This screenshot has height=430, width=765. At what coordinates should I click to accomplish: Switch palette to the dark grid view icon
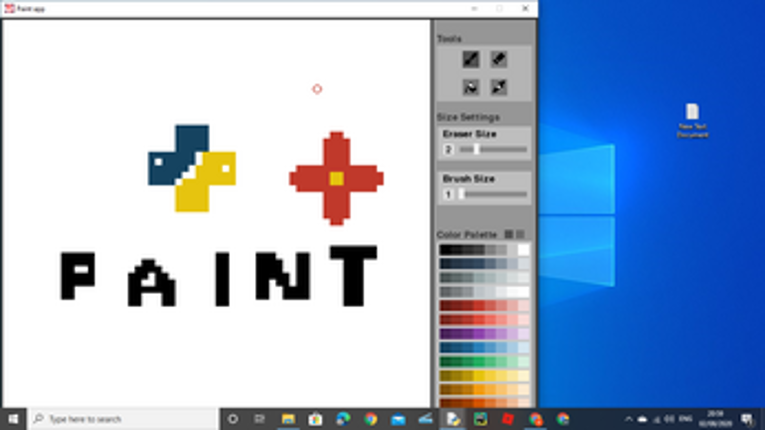(508, 234)
